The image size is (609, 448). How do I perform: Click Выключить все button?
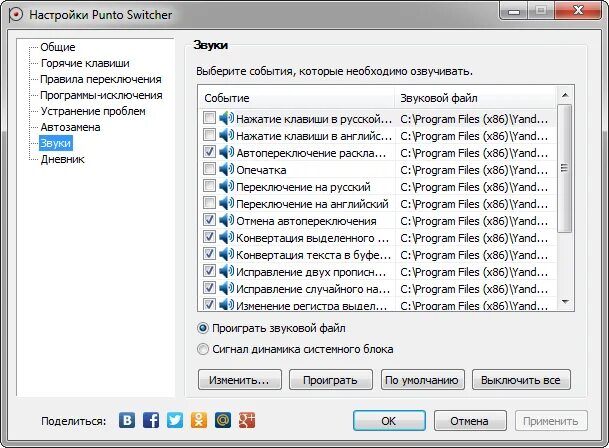pos(521,380)
